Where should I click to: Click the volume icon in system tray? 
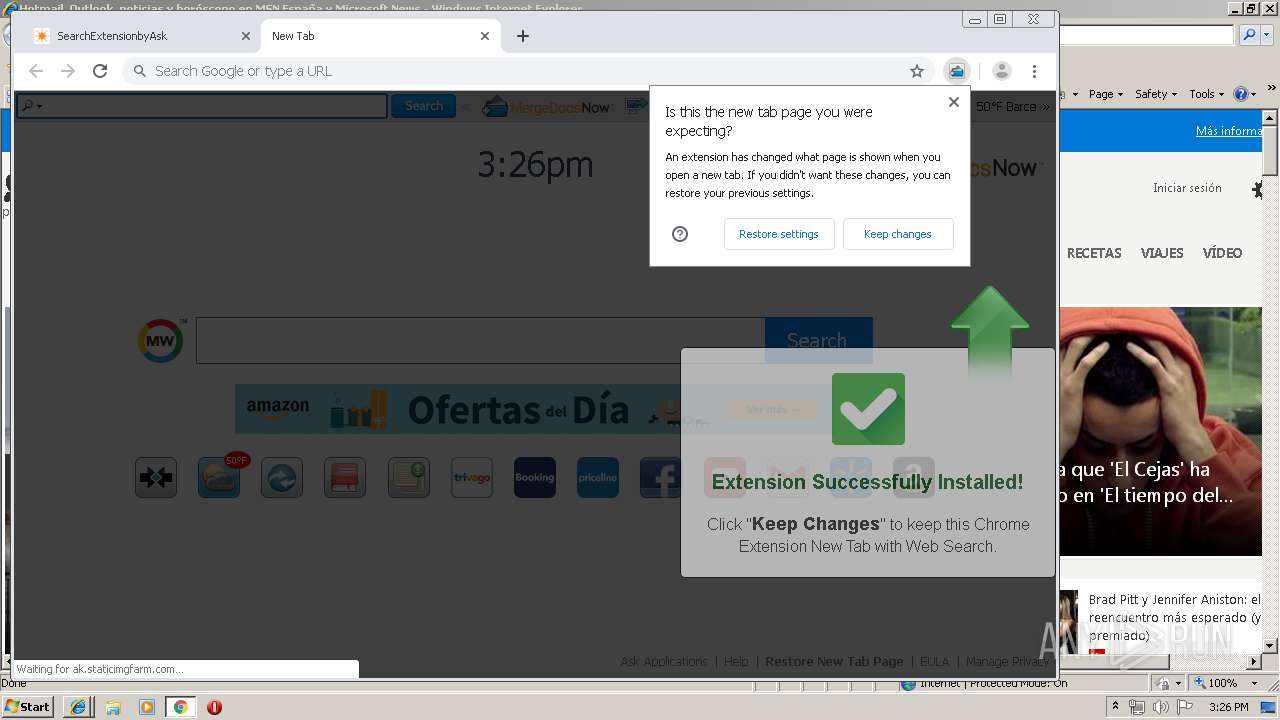(1160, 707)
